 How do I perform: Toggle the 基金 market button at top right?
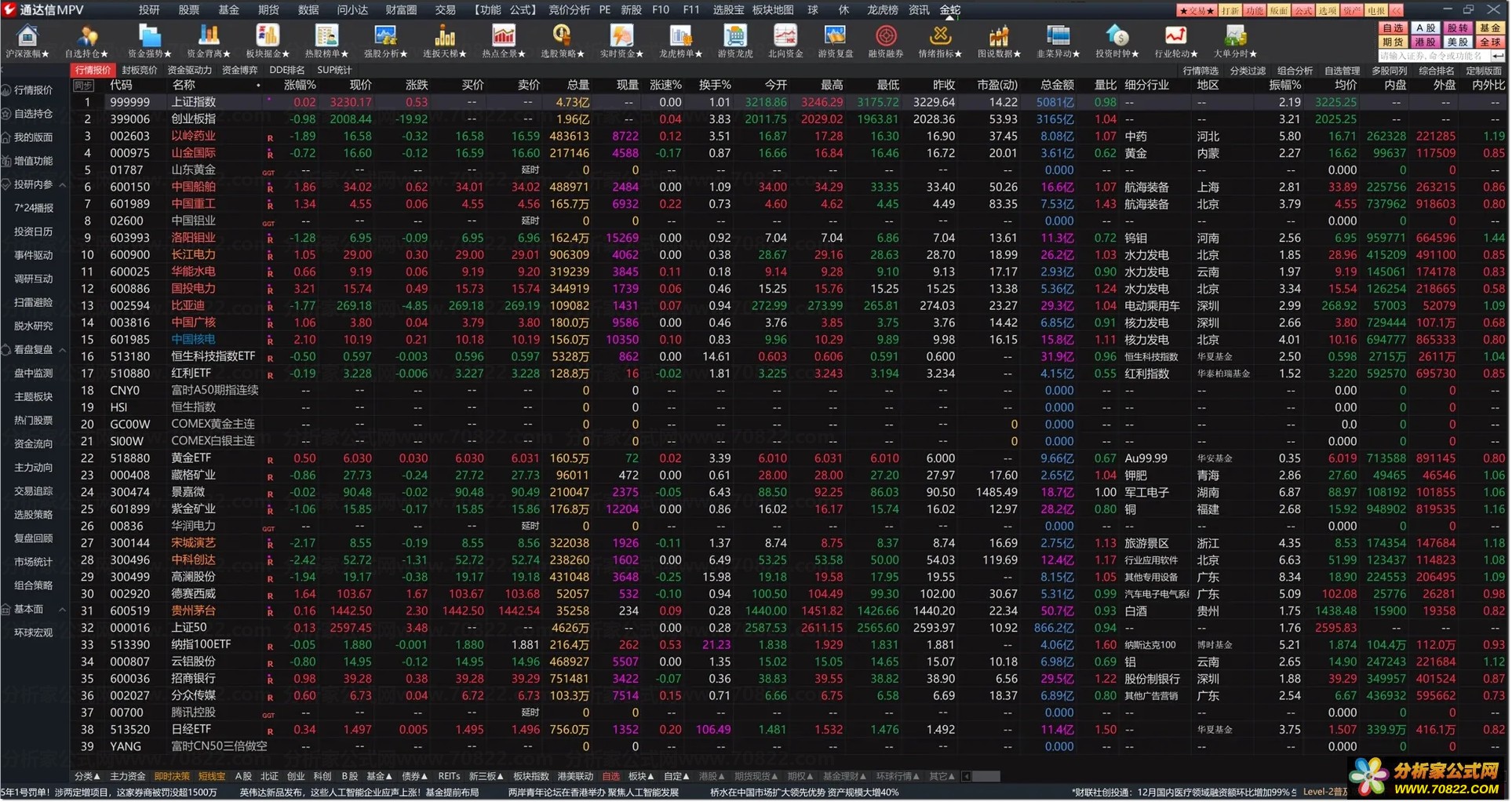click(1490, 28)
